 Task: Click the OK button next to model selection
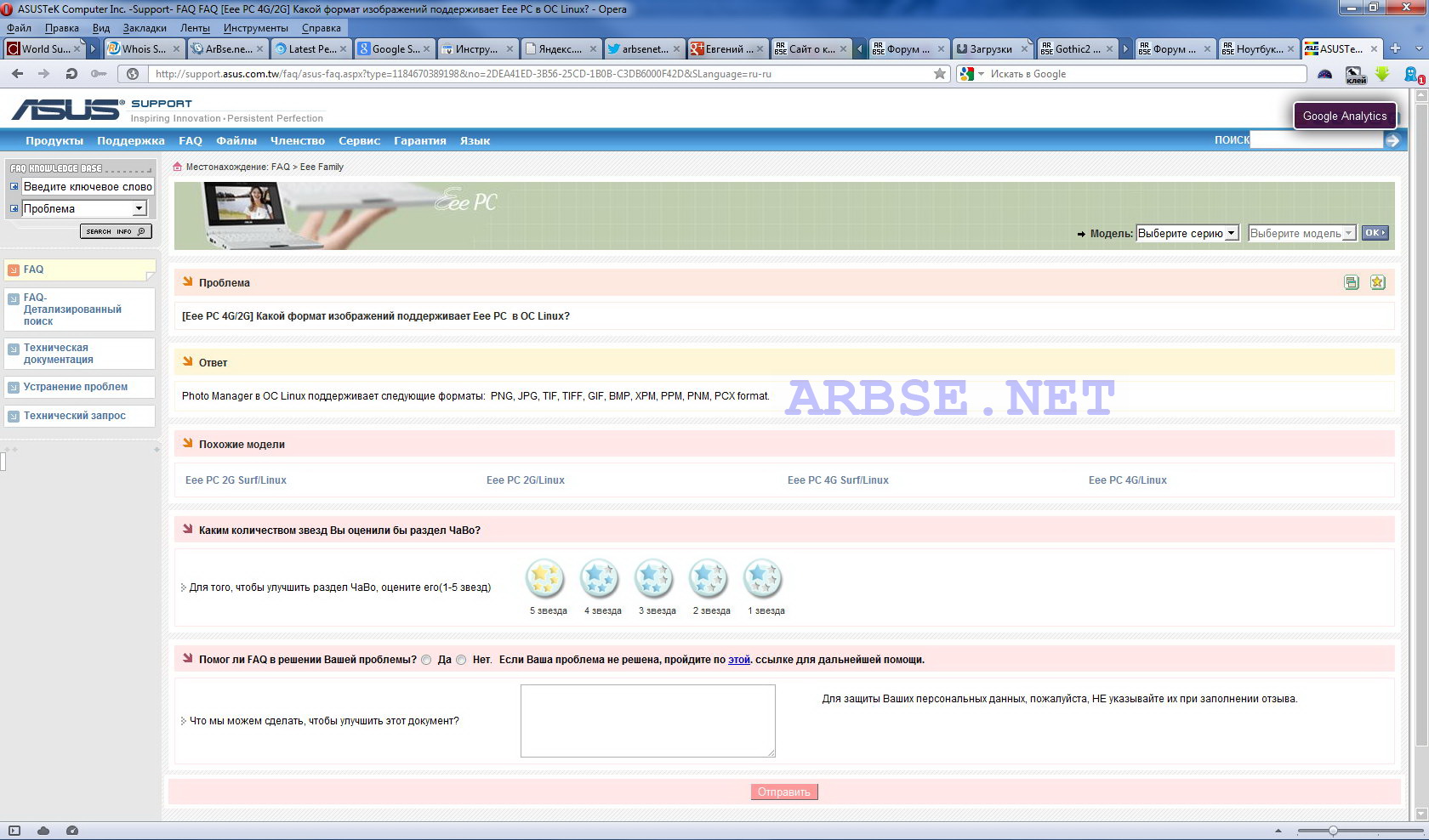point(1375,233)
